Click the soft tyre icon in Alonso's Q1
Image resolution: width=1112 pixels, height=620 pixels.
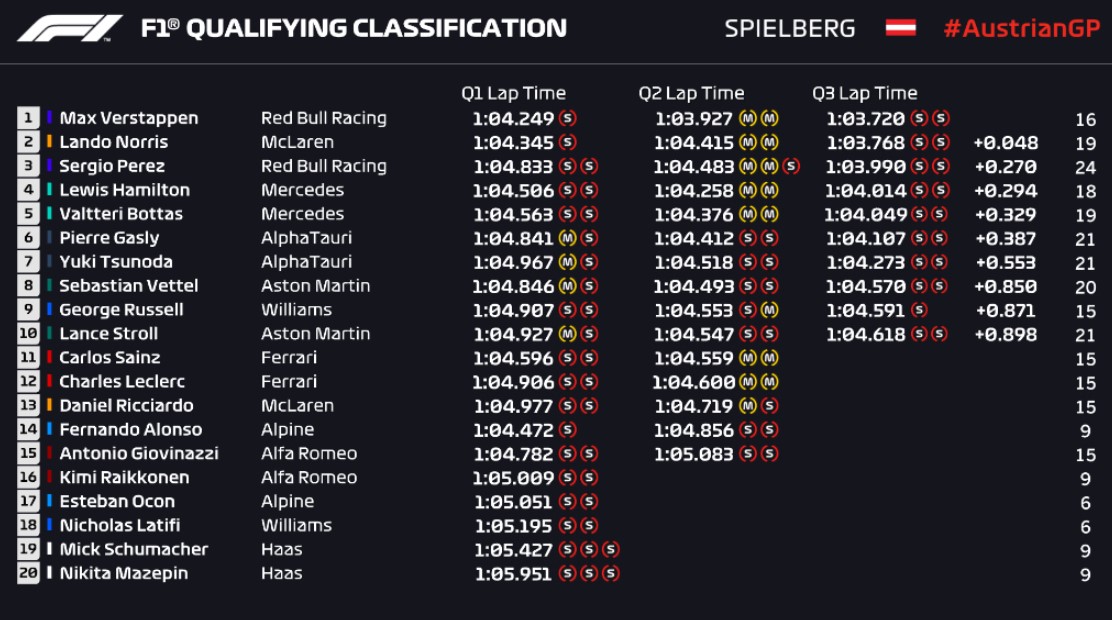pos(567,430)
